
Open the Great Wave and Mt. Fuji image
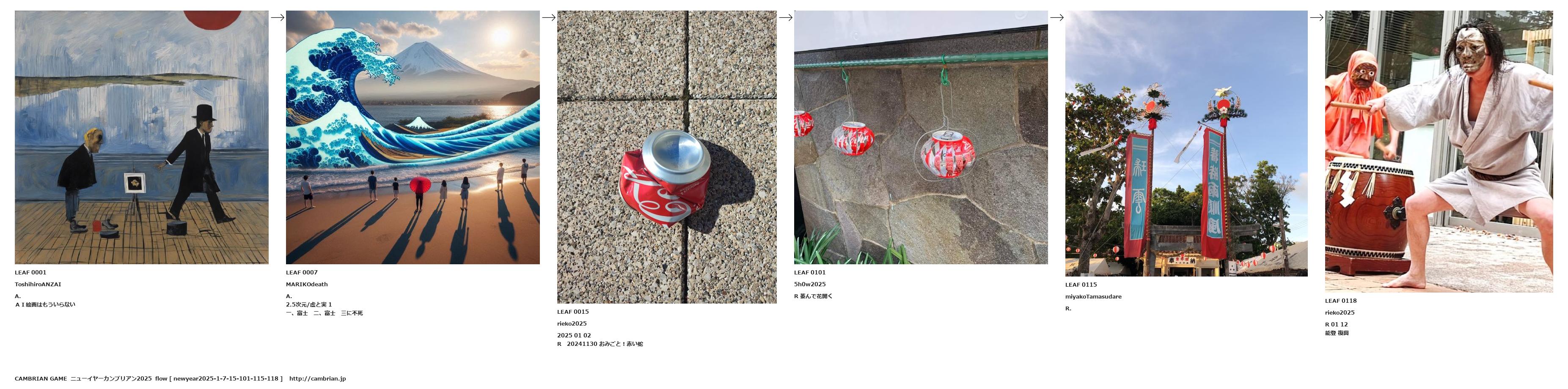point(413,137)
